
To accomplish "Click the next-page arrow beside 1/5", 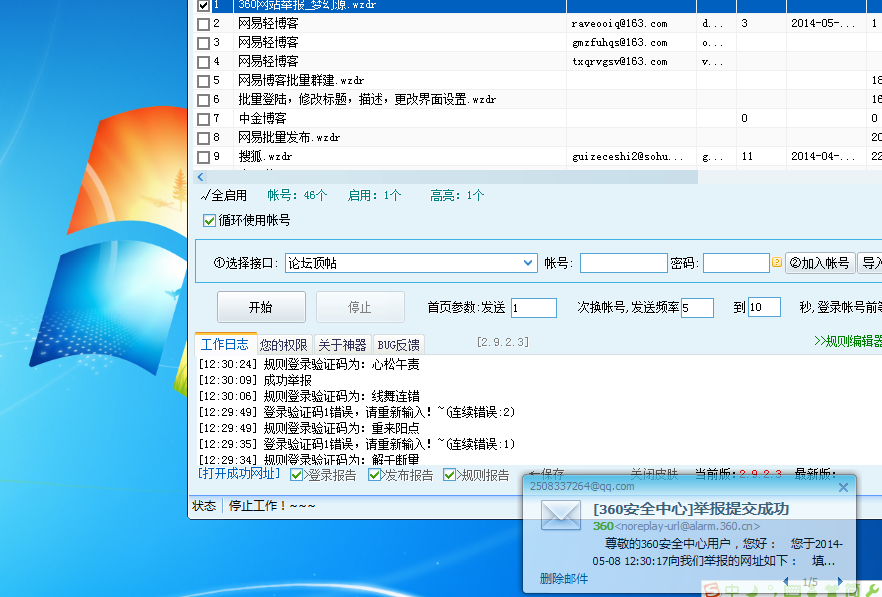I will [839, 581].
